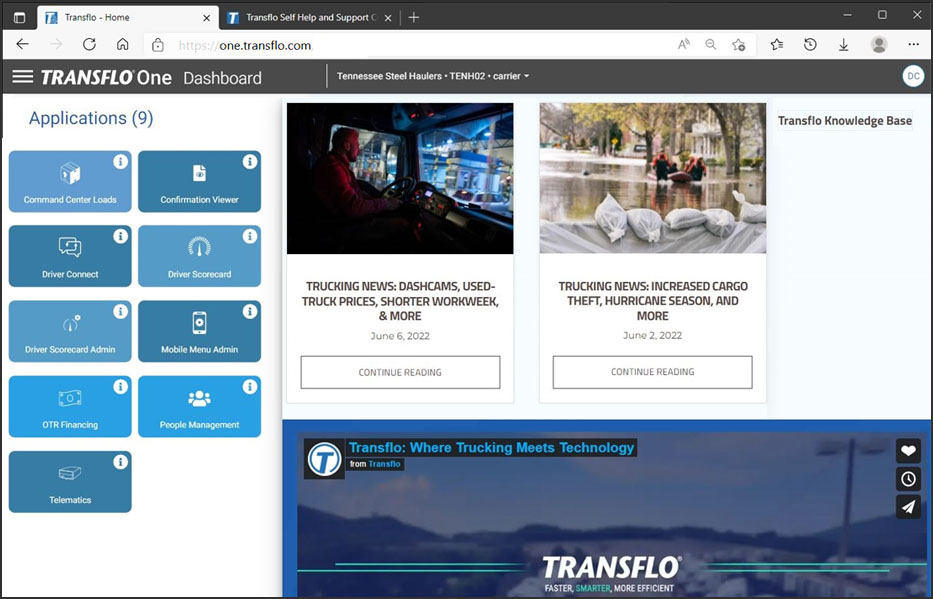Image resolution: width=933 pixels, height=599 pixels.
Task: Add video to Watch Later clock icon
Action: coord(908,479)
